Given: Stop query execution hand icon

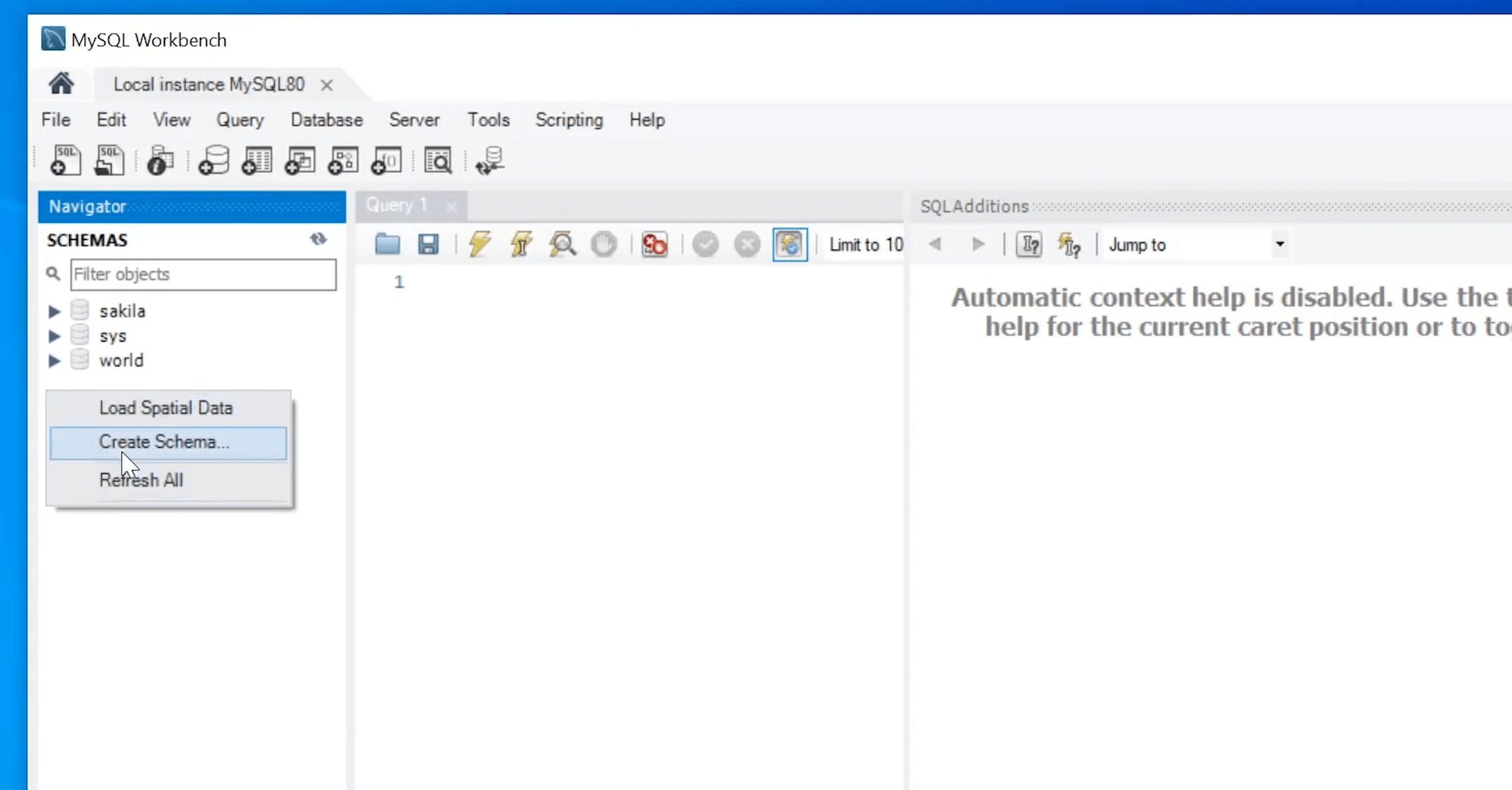Looking at the screenshot, I should [x=604, y=244].
